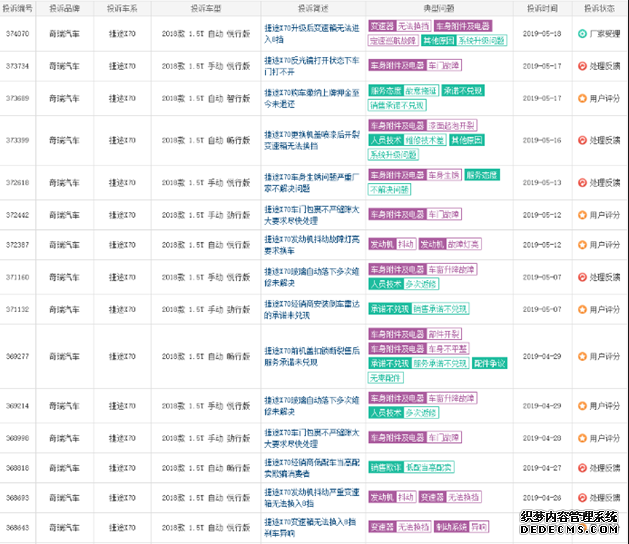The height and width of the screenshot is (544, 629).
Task: Open complaint 369277 description about hood latch broken
Action: [x=312, y=356]
